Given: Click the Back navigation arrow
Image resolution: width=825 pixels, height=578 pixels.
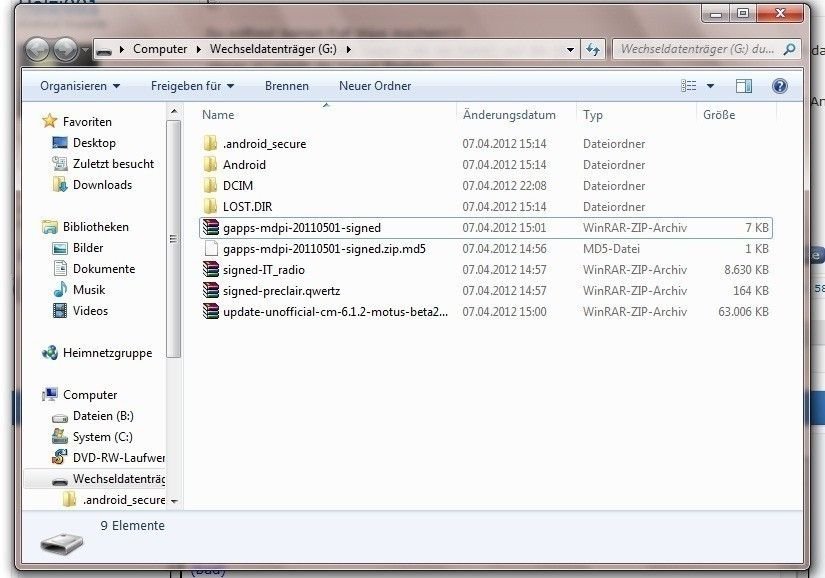Looking at the screenshot, I should coord(37,50).
